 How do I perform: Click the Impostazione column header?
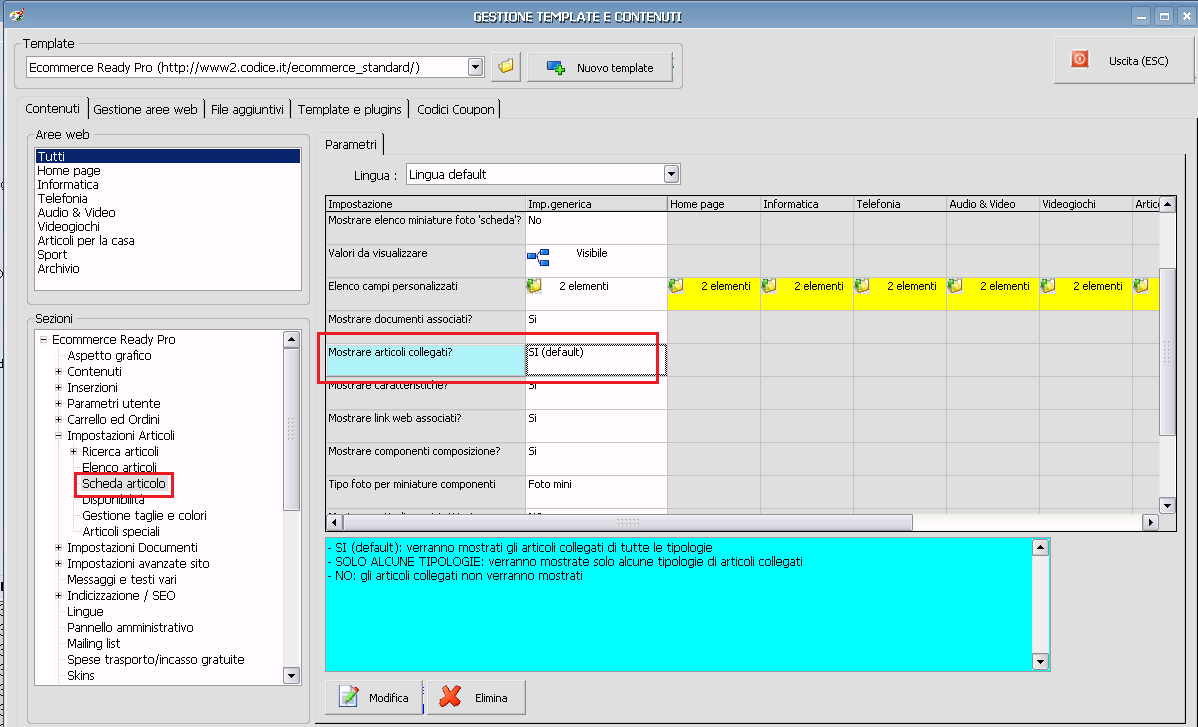pyautogui.click(x=426, y=204)
